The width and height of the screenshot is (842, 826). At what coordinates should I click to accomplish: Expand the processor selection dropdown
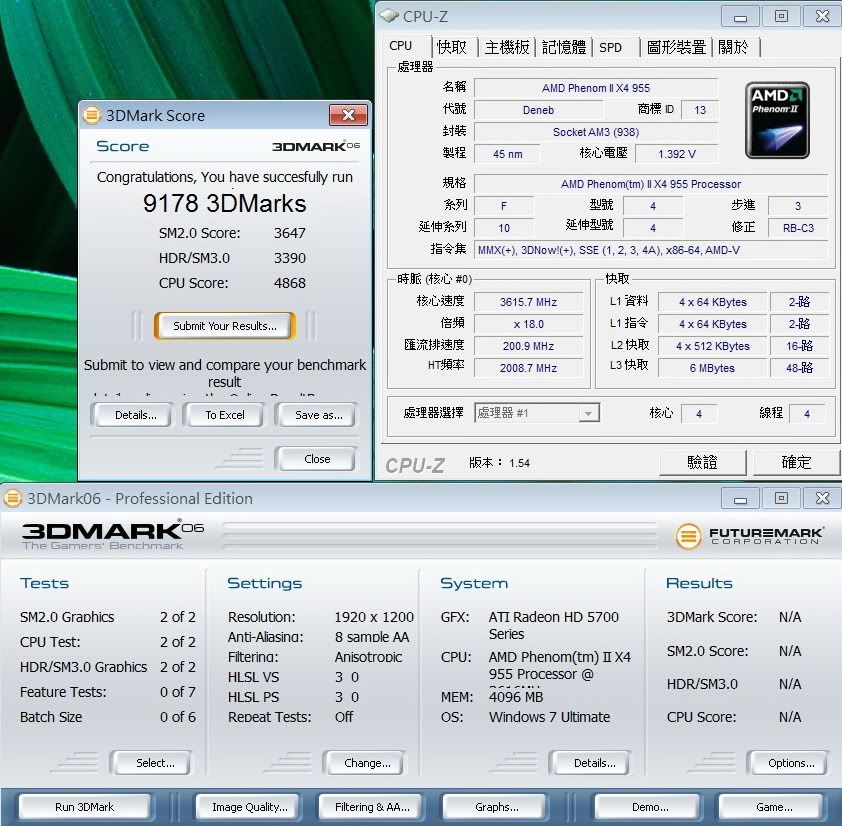[x=589, y=413]
